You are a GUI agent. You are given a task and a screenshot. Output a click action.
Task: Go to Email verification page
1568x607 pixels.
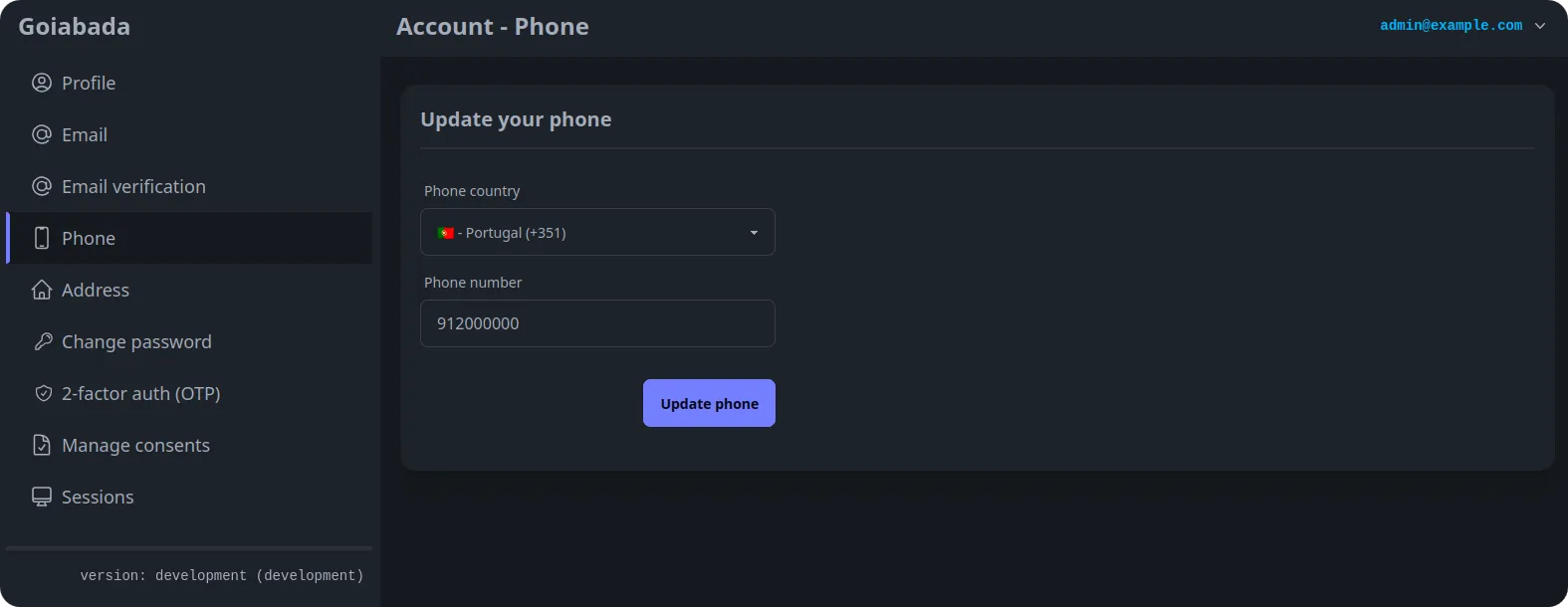[x=133, y=186]
